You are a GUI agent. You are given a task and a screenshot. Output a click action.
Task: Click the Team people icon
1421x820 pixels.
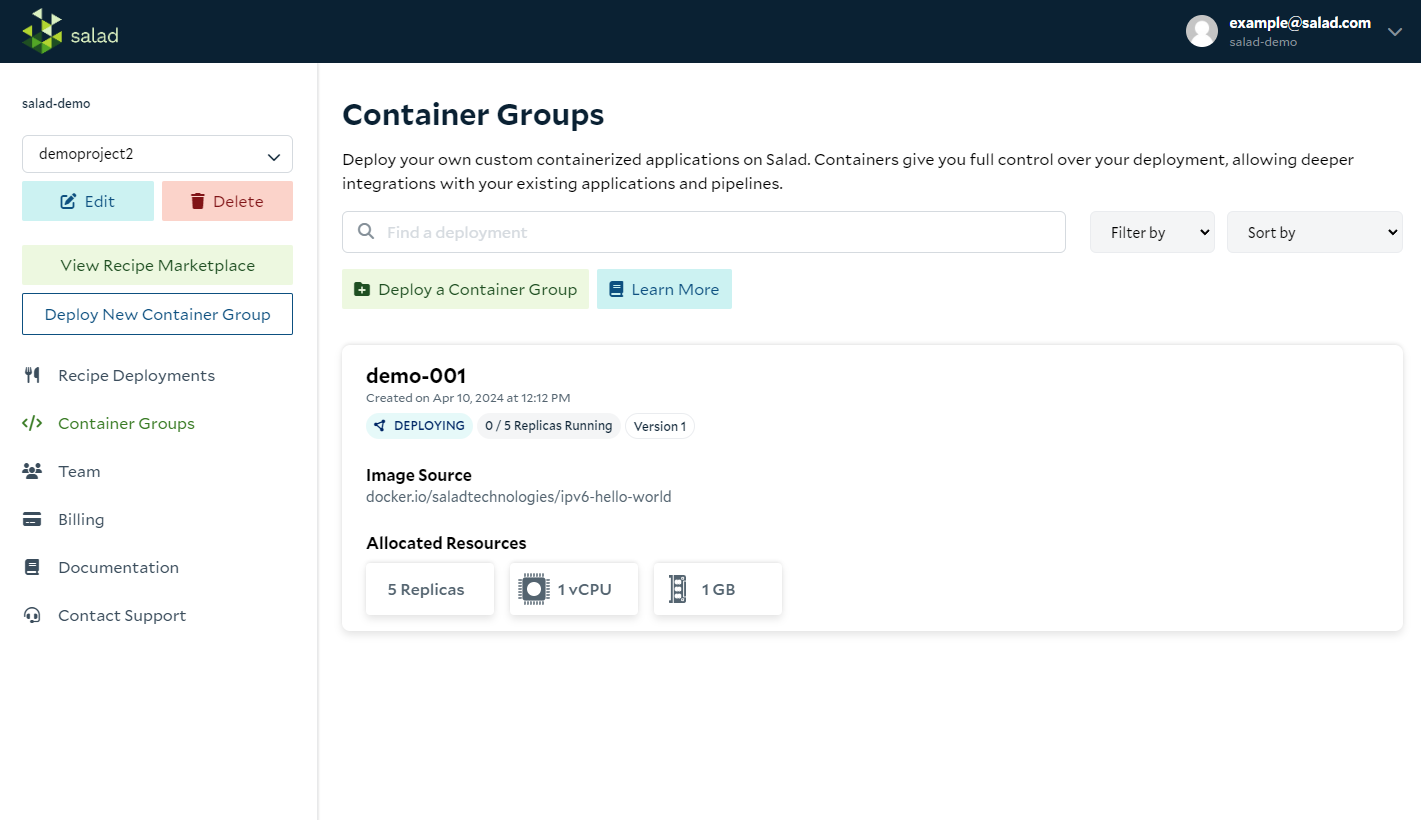(x=32, y=471)
